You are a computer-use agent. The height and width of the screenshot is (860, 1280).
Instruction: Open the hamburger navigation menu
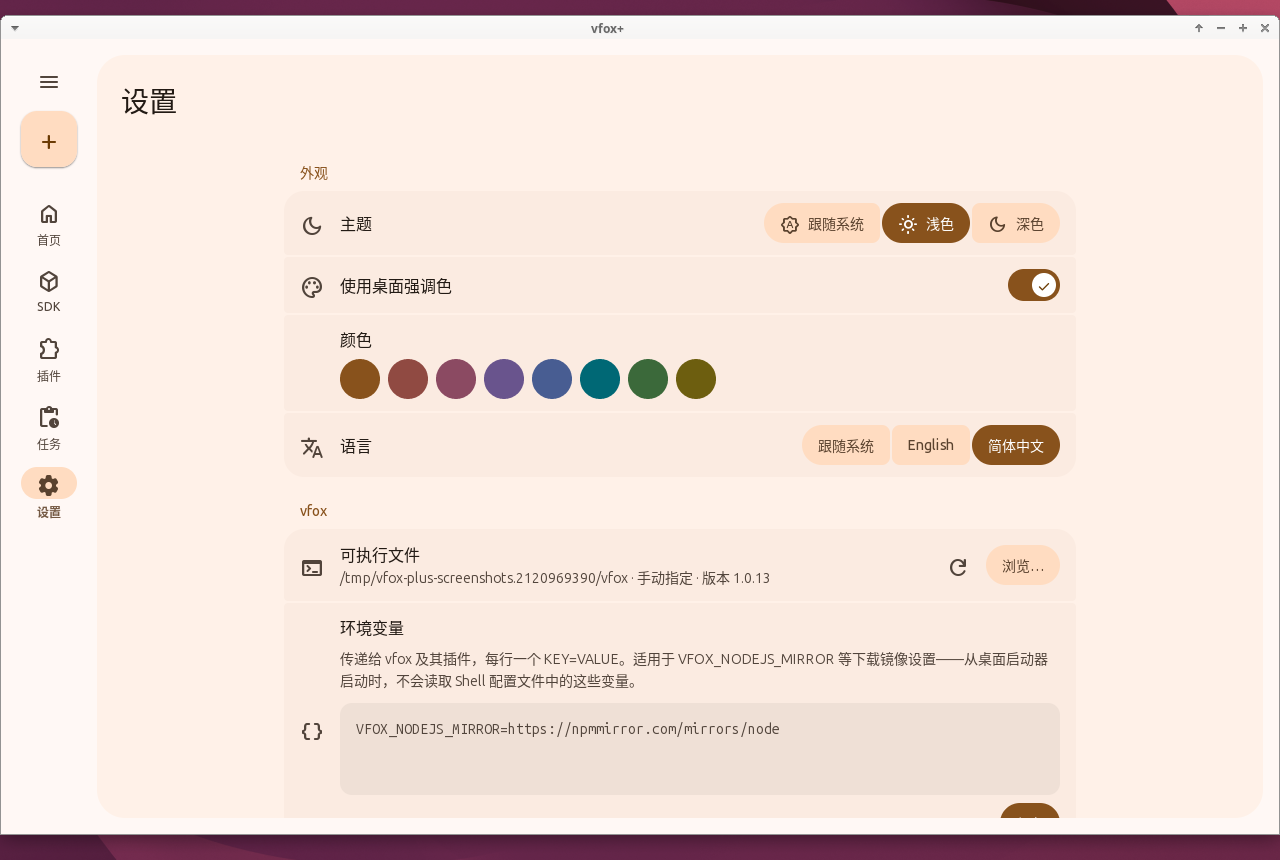[49, 82]
